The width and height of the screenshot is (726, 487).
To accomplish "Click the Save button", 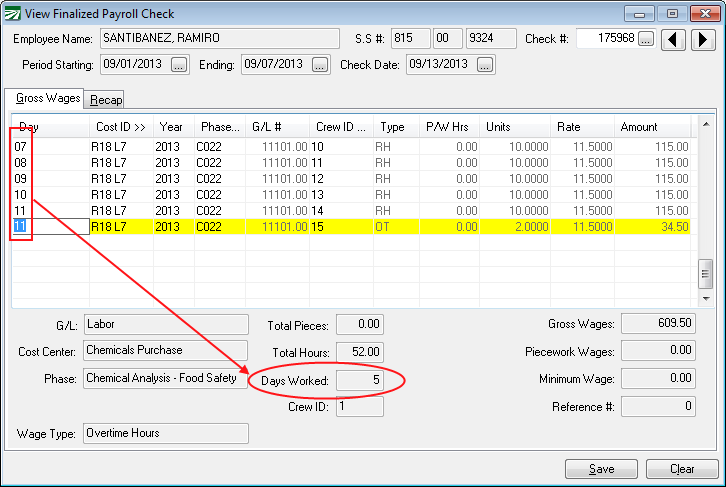I will coord(601,469).
